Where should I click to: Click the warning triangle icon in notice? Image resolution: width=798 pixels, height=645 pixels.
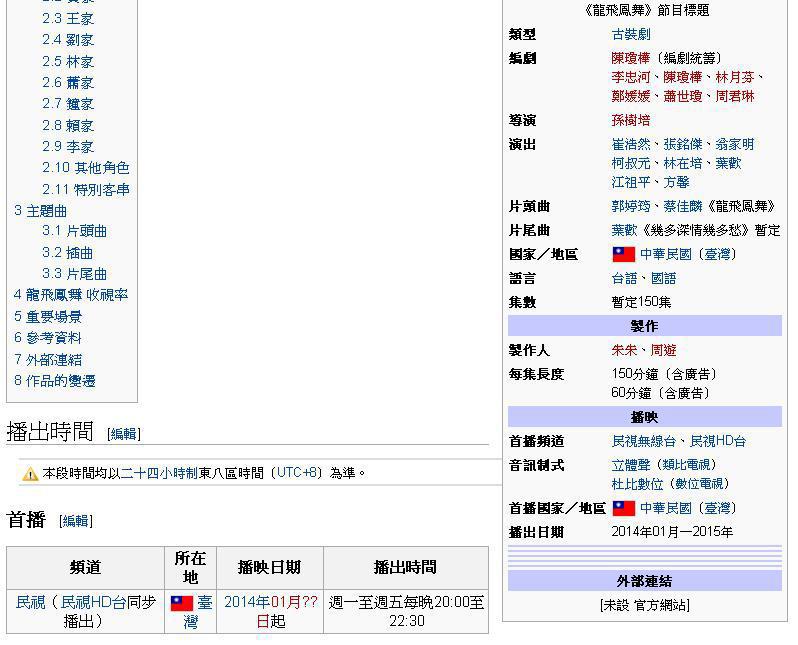30,474
